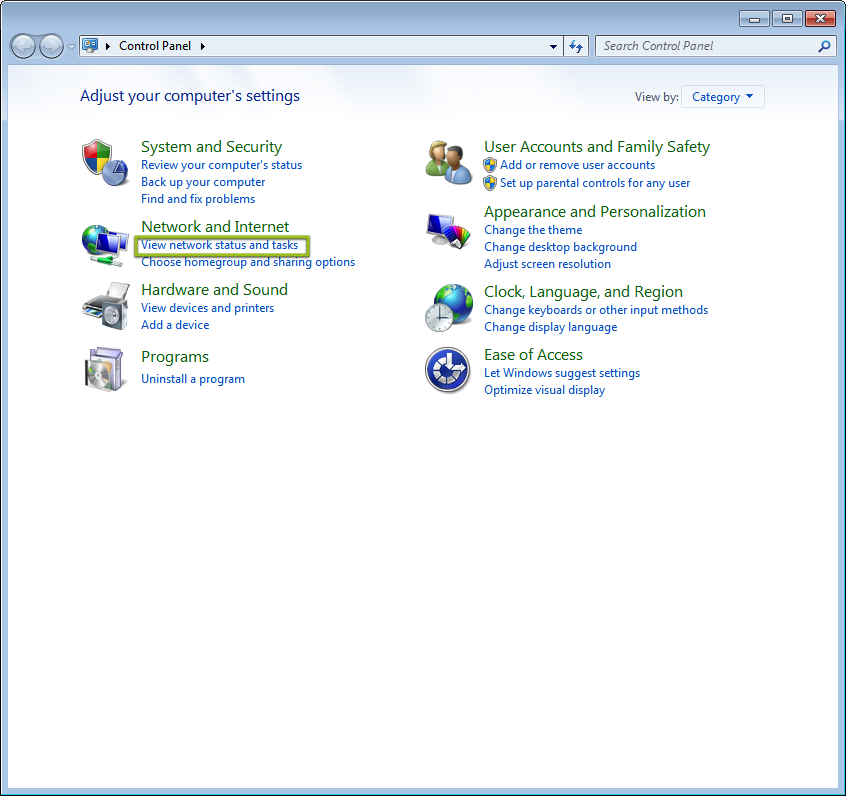Open the Programs disc box icon
This screenshot has width=846, height=796.
[105, 370]
